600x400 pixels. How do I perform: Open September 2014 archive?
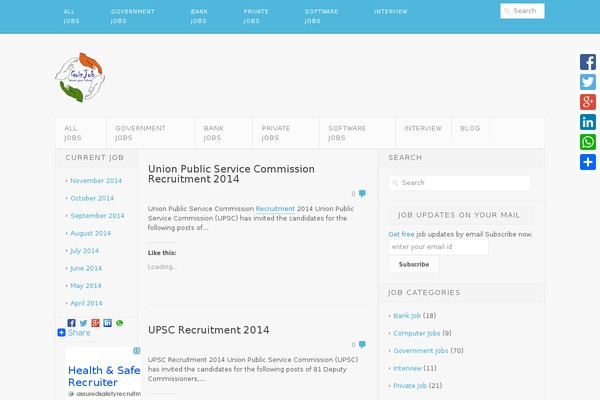point(97,216)
